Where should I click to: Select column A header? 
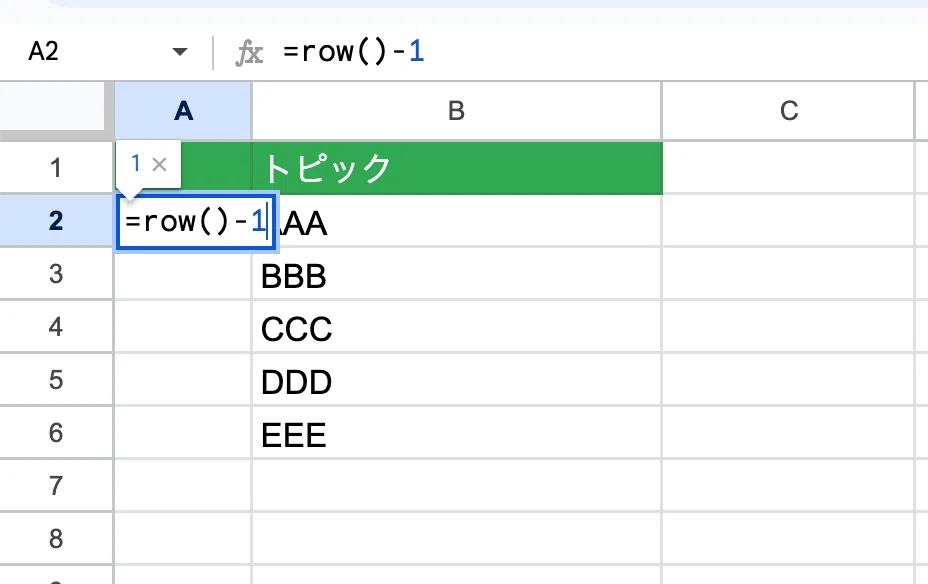coord(183,111)
